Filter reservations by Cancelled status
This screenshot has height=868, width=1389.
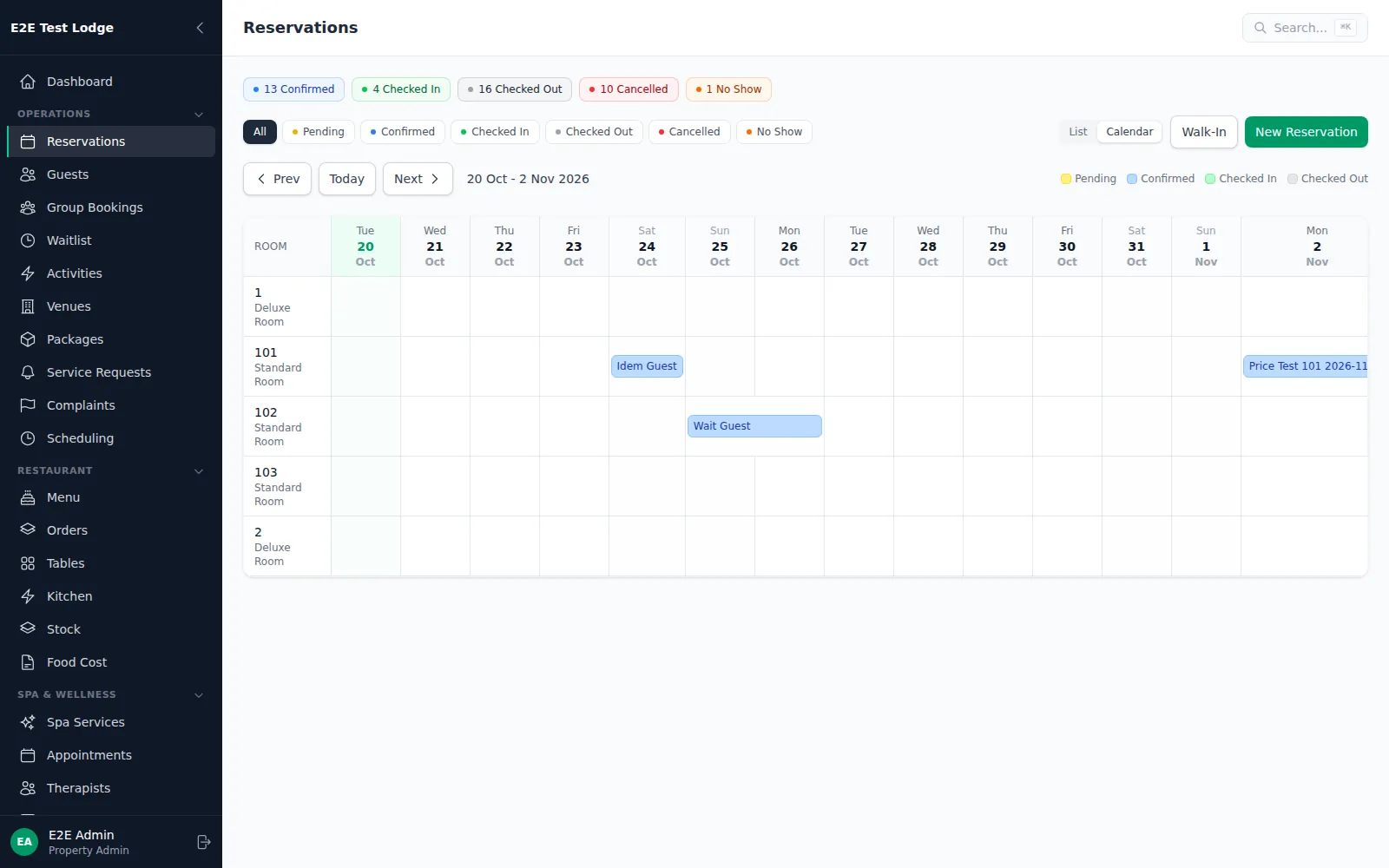pyautogui.click(x=689, y=132)
